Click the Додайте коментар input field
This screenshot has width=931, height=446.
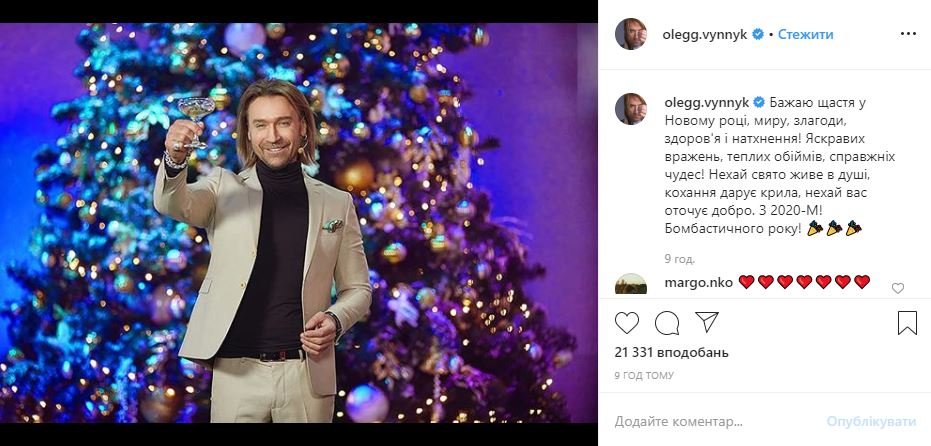coord(700,420)
